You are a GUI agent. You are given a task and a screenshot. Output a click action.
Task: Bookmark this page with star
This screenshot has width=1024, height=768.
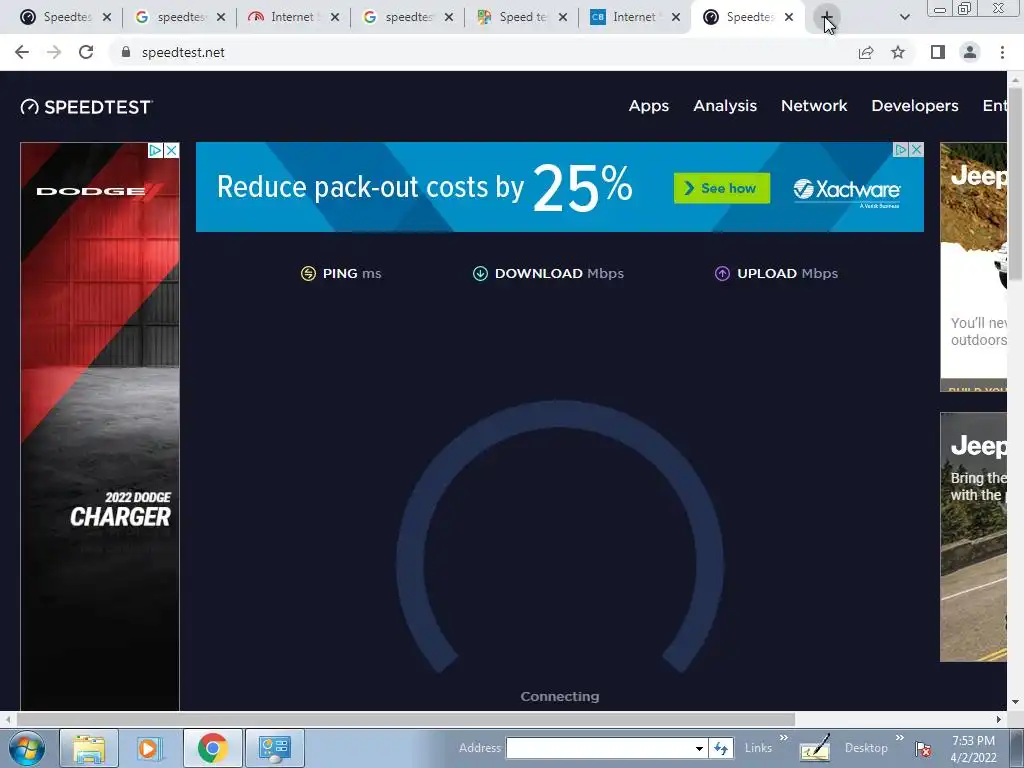pos(899,52)
